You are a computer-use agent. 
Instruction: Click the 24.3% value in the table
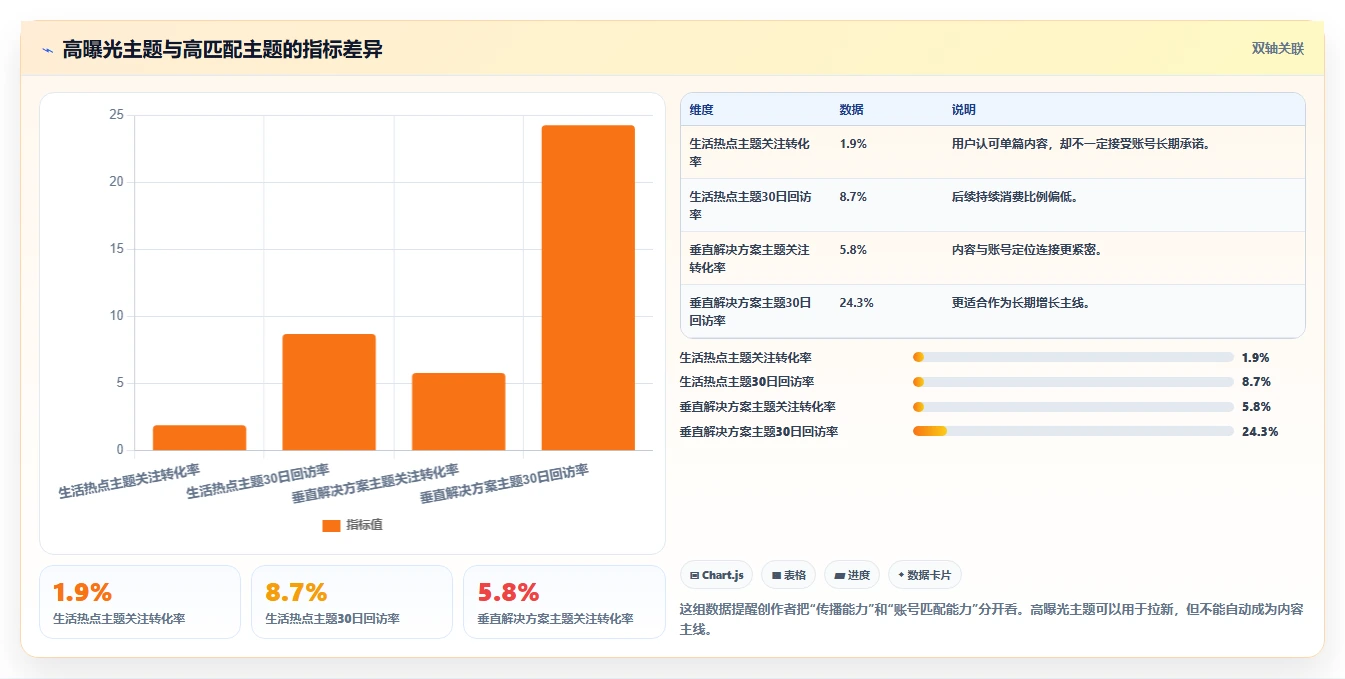[856, 303]
